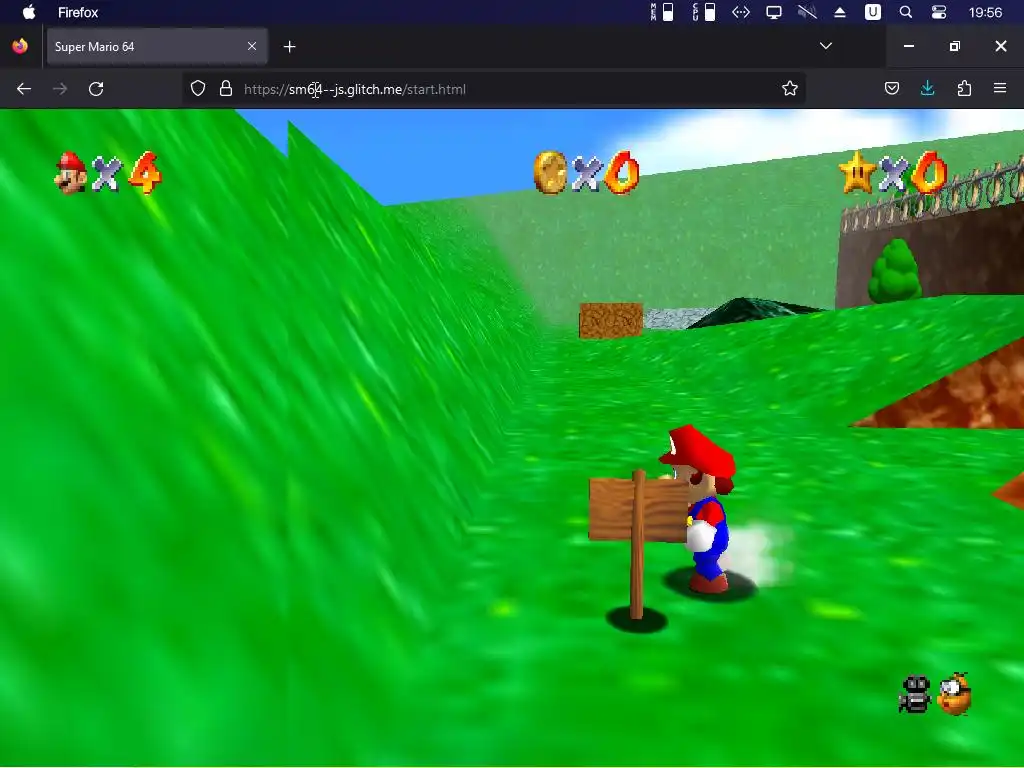Reload the current page
The height and width of the screenshot is (768, 1024).
pyautogui.click(x=96, y=89)
